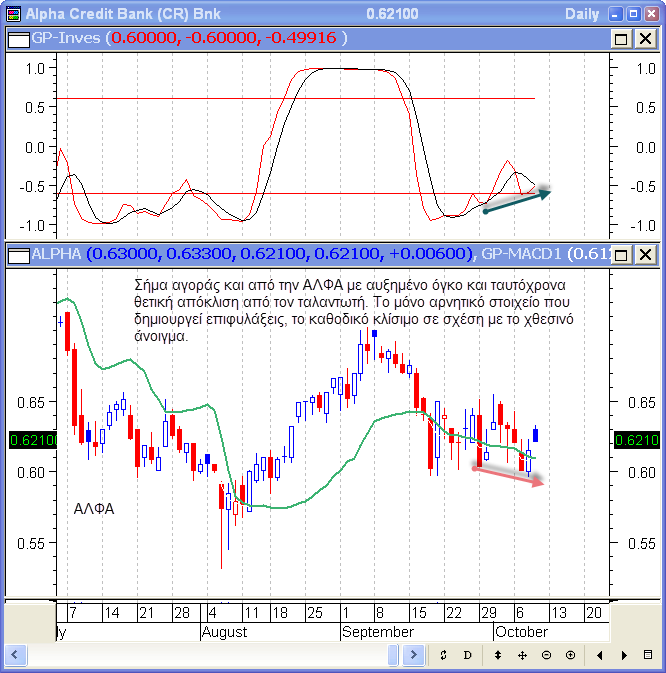
Task: Click the Daily periodicity label in title bar
Action: [x=582, y=14]
